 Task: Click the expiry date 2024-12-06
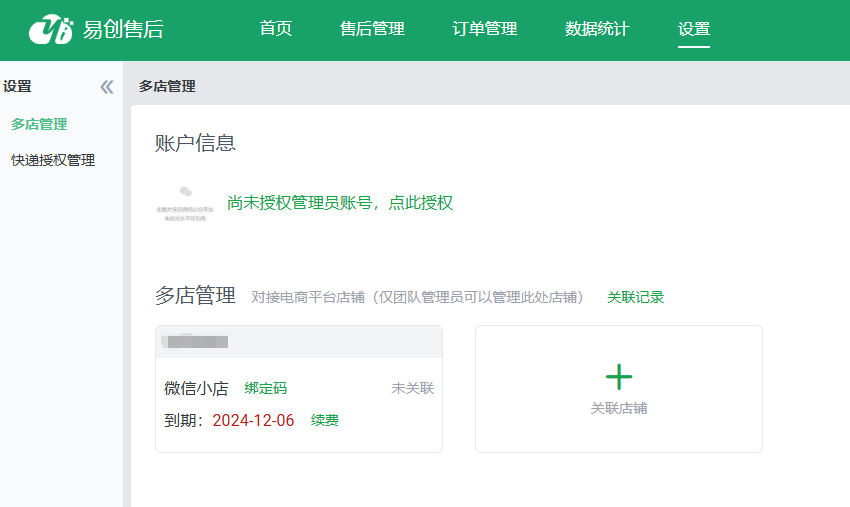[253, 420]
